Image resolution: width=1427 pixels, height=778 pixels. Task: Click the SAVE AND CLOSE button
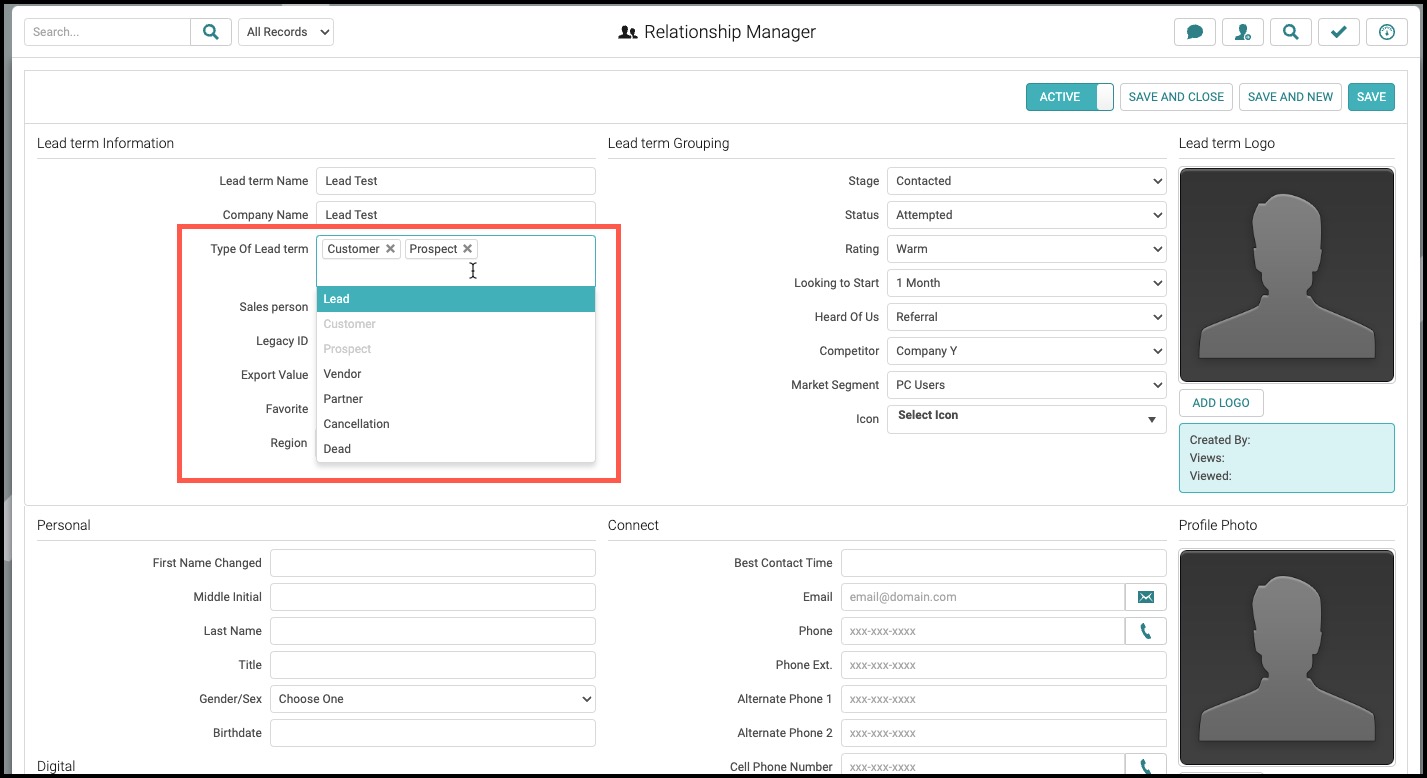tap(1176, 97)
